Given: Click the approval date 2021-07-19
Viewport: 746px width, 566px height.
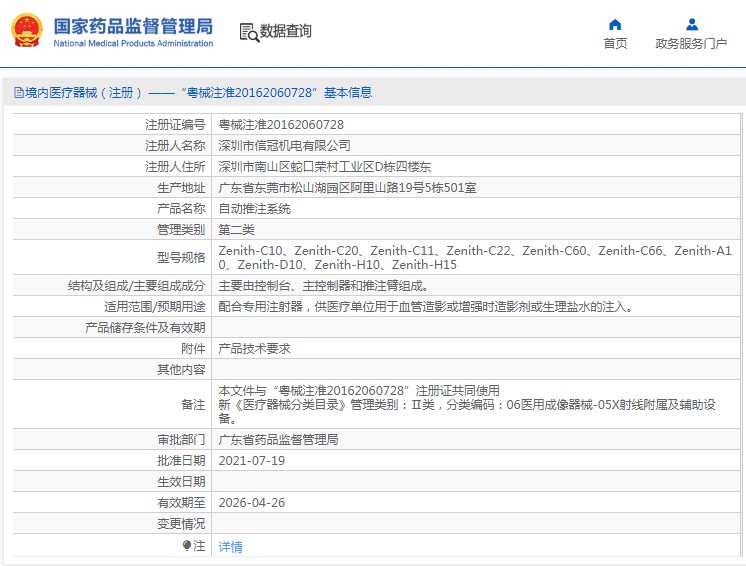Looking at the screenshot, I should point(252,461).
